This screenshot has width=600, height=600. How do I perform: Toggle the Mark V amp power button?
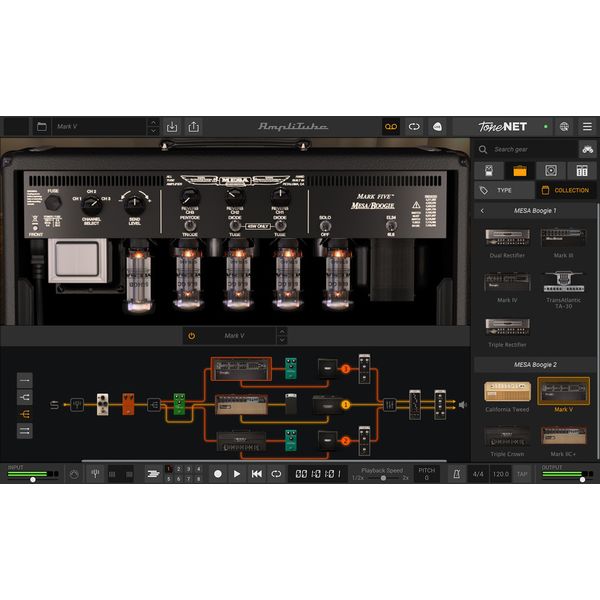click(x=191, y=336)
